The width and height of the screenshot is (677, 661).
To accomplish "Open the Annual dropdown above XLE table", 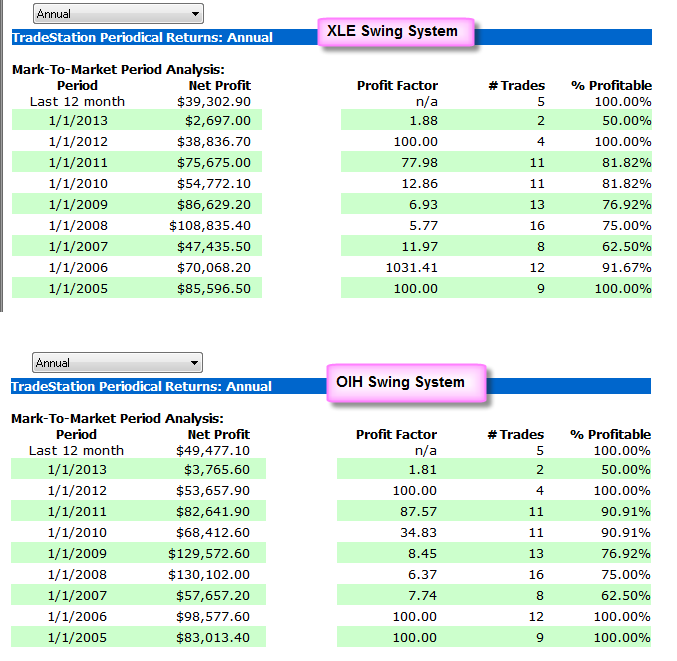I will pyautogui.click(x=118, y=14).
